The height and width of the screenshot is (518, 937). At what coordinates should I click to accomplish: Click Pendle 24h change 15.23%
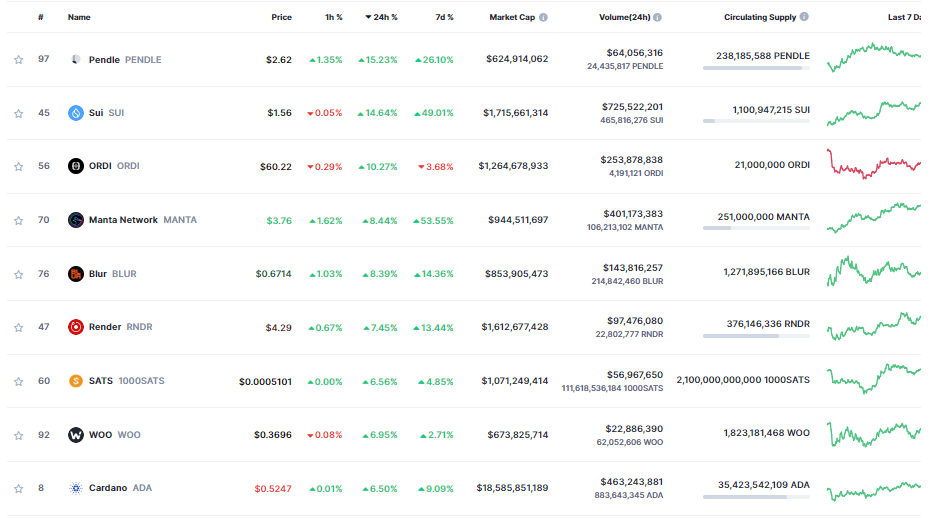click(x=378, y=60)
